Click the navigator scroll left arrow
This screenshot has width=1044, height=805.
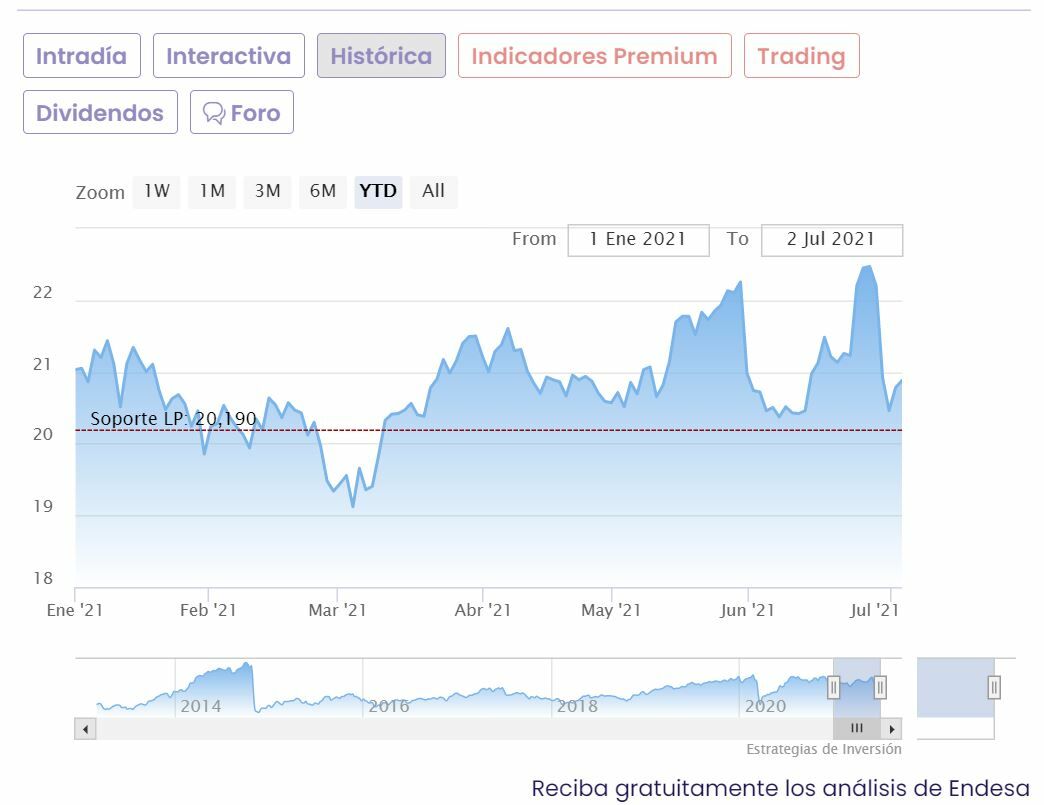85,729
